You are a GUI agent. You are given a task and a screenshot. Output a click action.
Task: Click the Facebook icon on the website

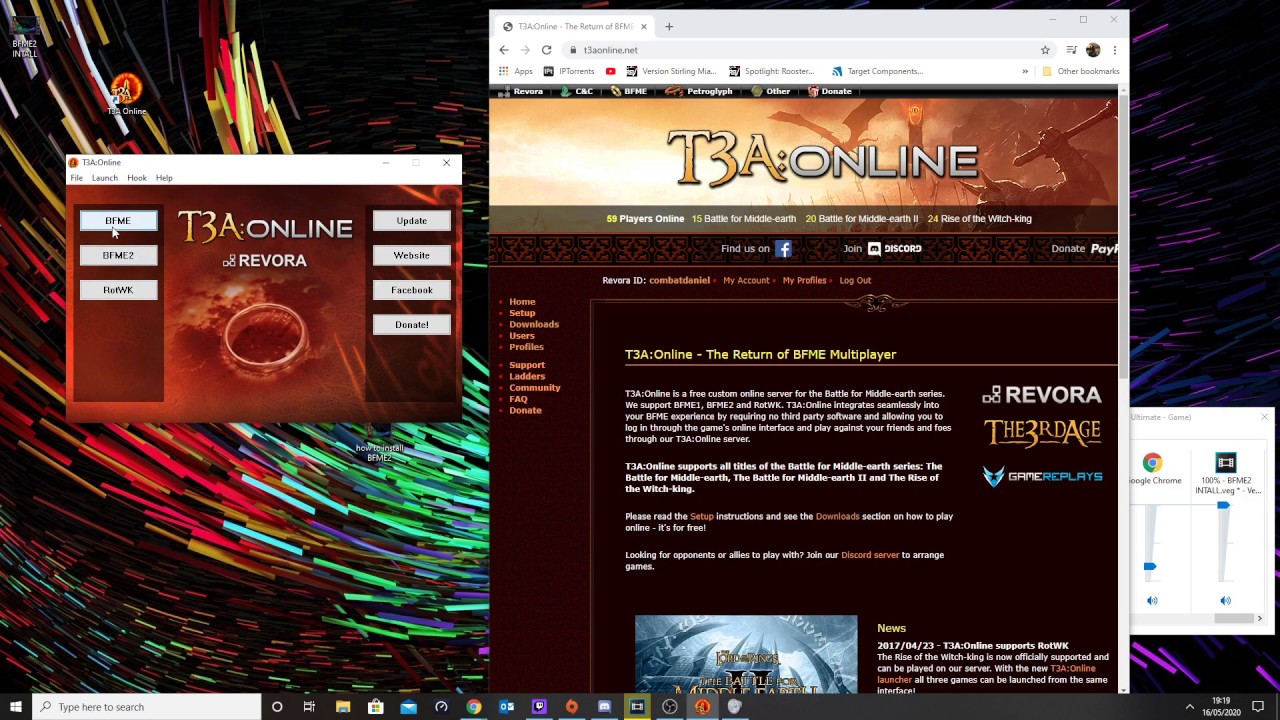pos(783,249)
